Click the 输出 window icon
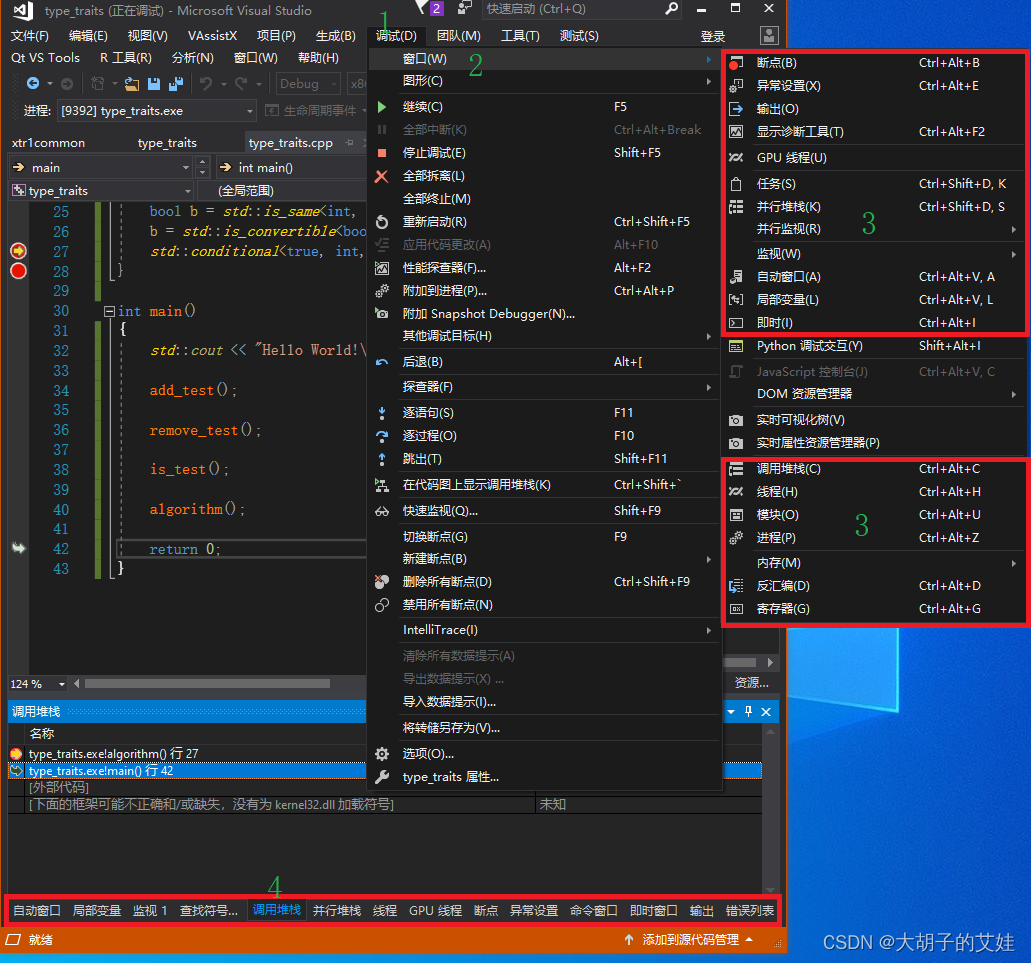Image resolution: width=1031 pixels, height=963 pixels. tap(736, 109)
